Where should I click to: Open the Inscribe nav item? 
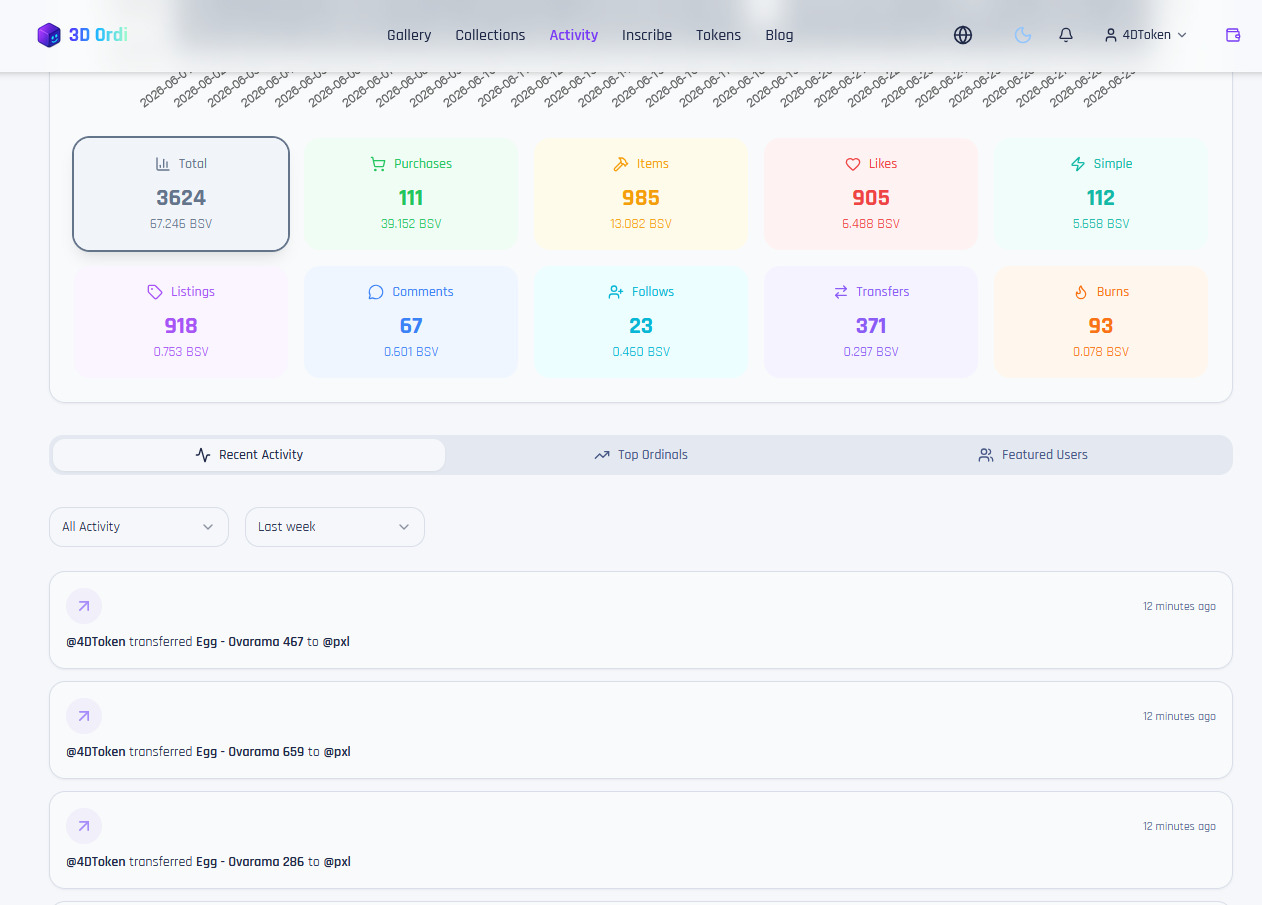coord(647,35)
